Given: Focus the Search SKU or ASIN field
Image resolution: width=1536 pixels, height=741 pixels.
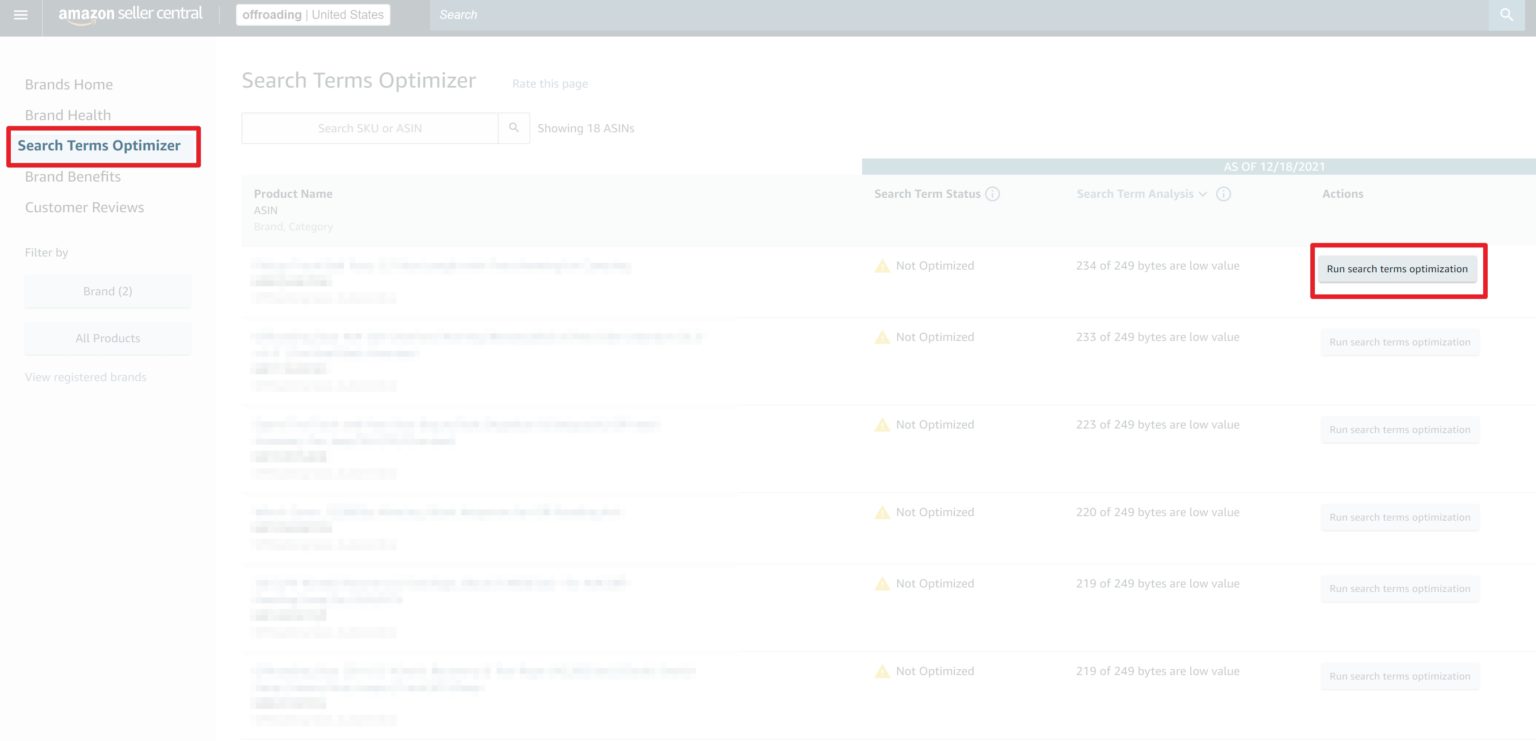Looking at the screenshot, I should [370, 128].
